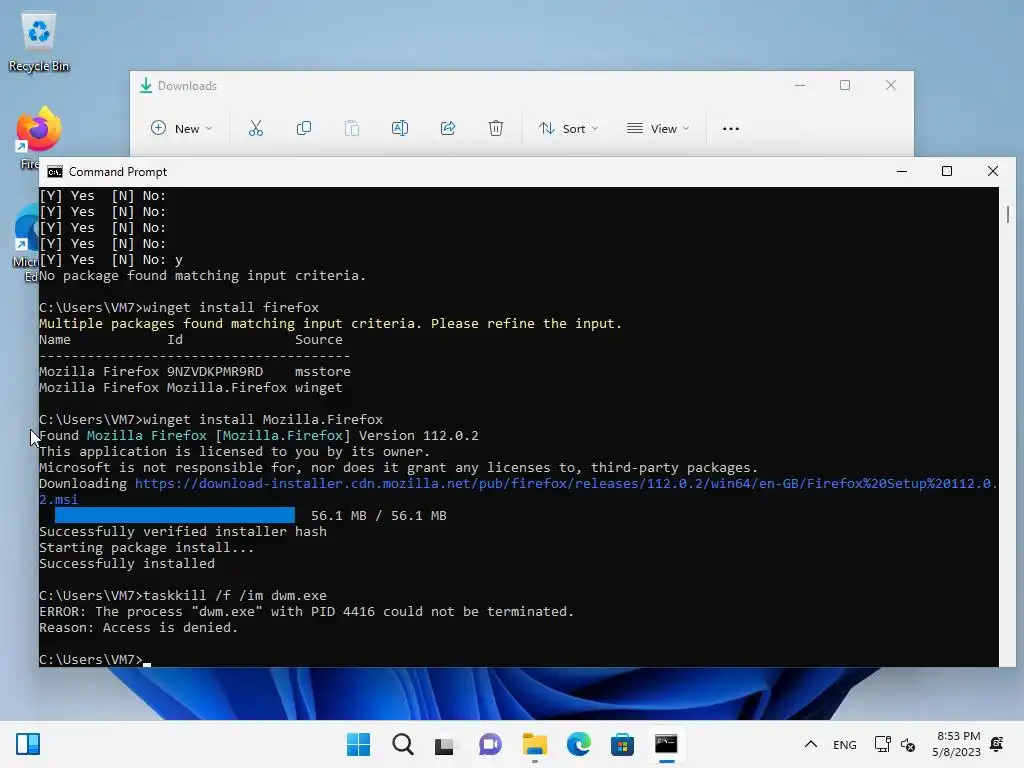Open the Recycle Bin desktop icon
The height and width of the screenshot is (768, 1024).
pos(39,42)
